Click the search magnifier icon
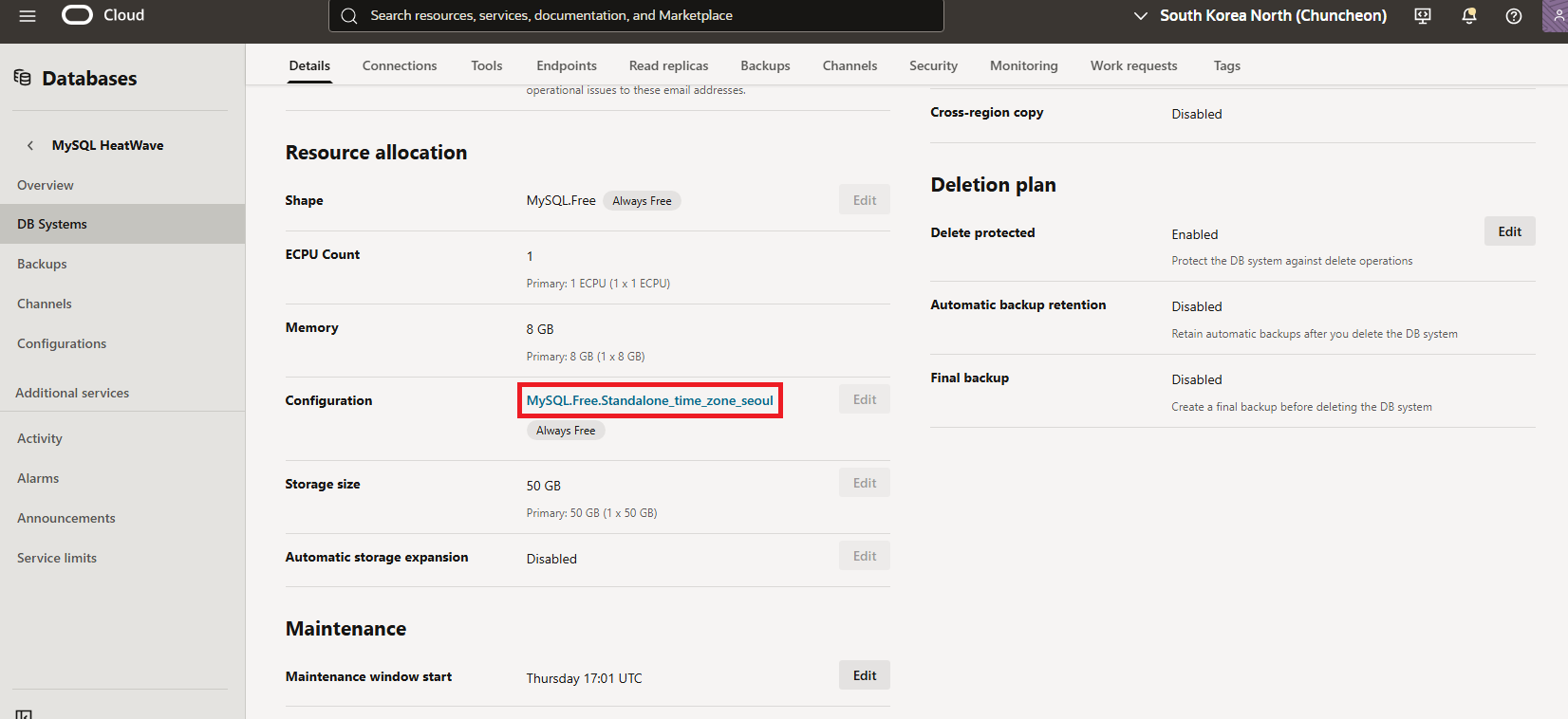 tap(349, 16)
